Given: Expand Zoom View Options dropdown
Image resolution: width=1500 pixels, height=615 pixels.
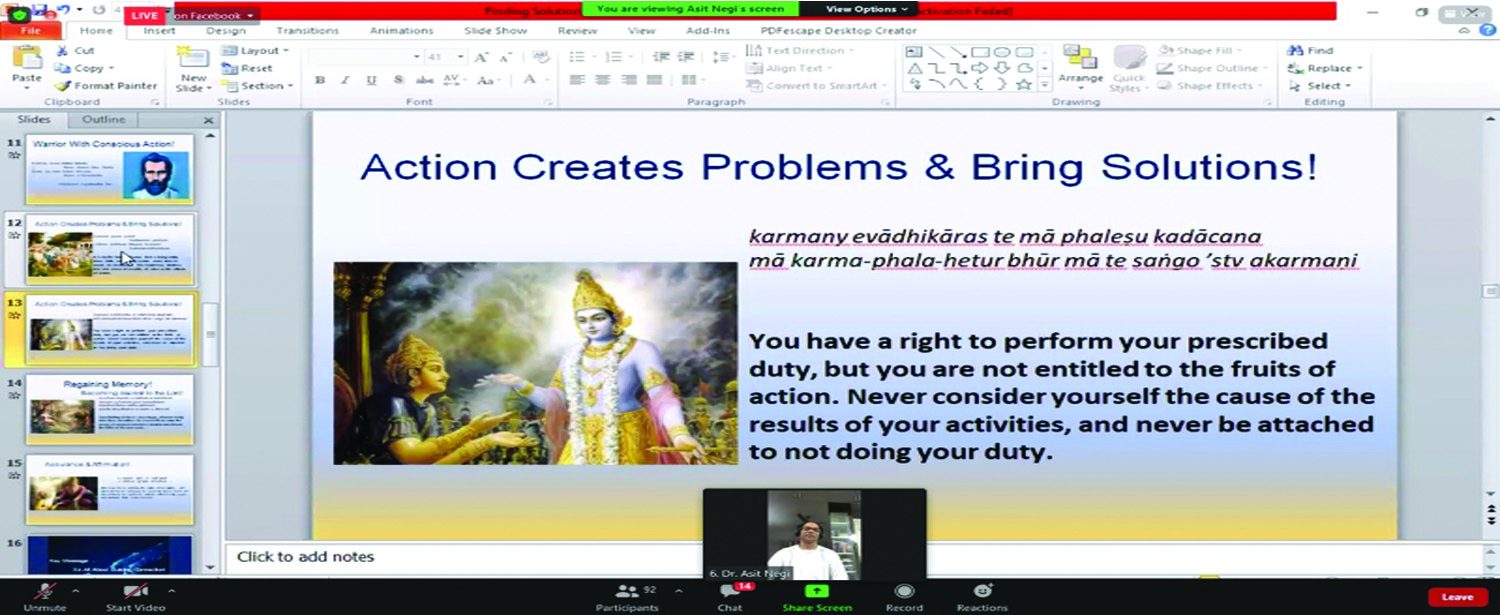Looking at the screenshot, I should [867, 9].
